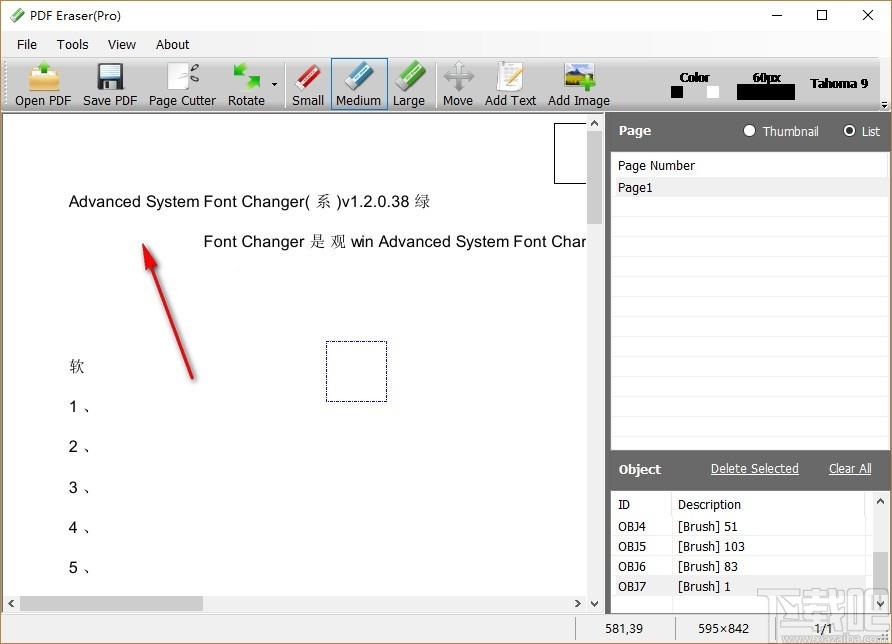Open the File menu

click(27, 44)
